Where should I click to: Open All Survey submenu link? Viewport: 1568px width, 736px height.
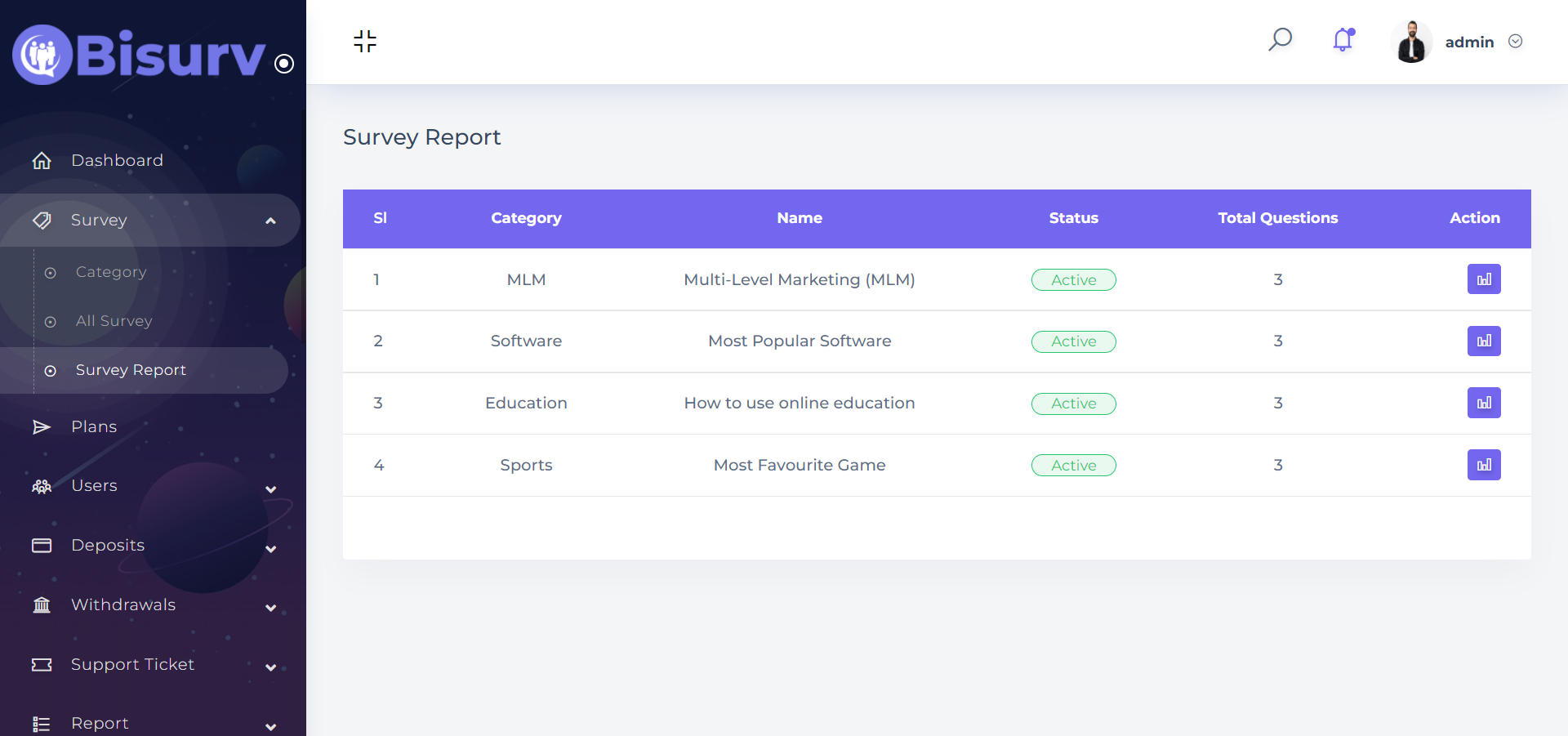tap(114, 321)
